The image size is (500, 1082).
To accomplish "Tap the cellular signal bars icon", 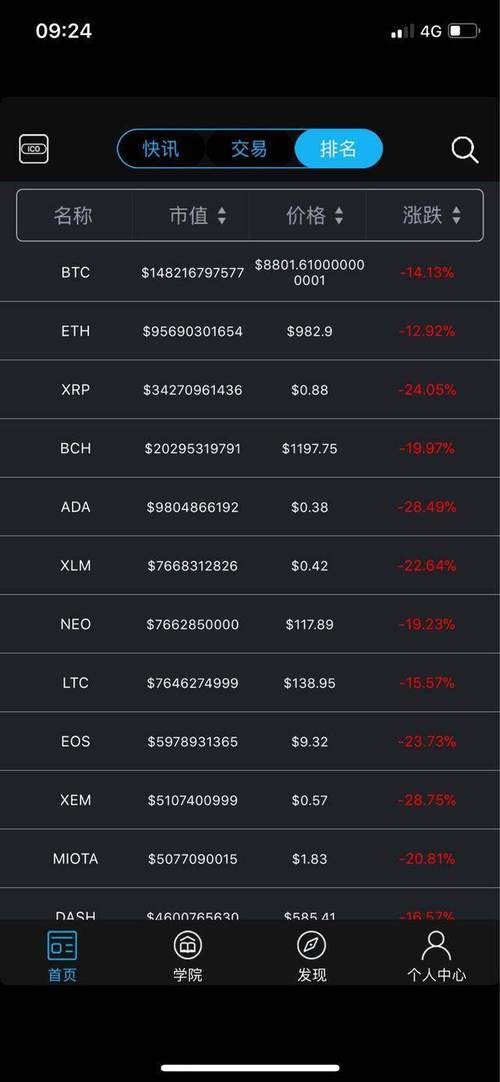I will (402, 32).
